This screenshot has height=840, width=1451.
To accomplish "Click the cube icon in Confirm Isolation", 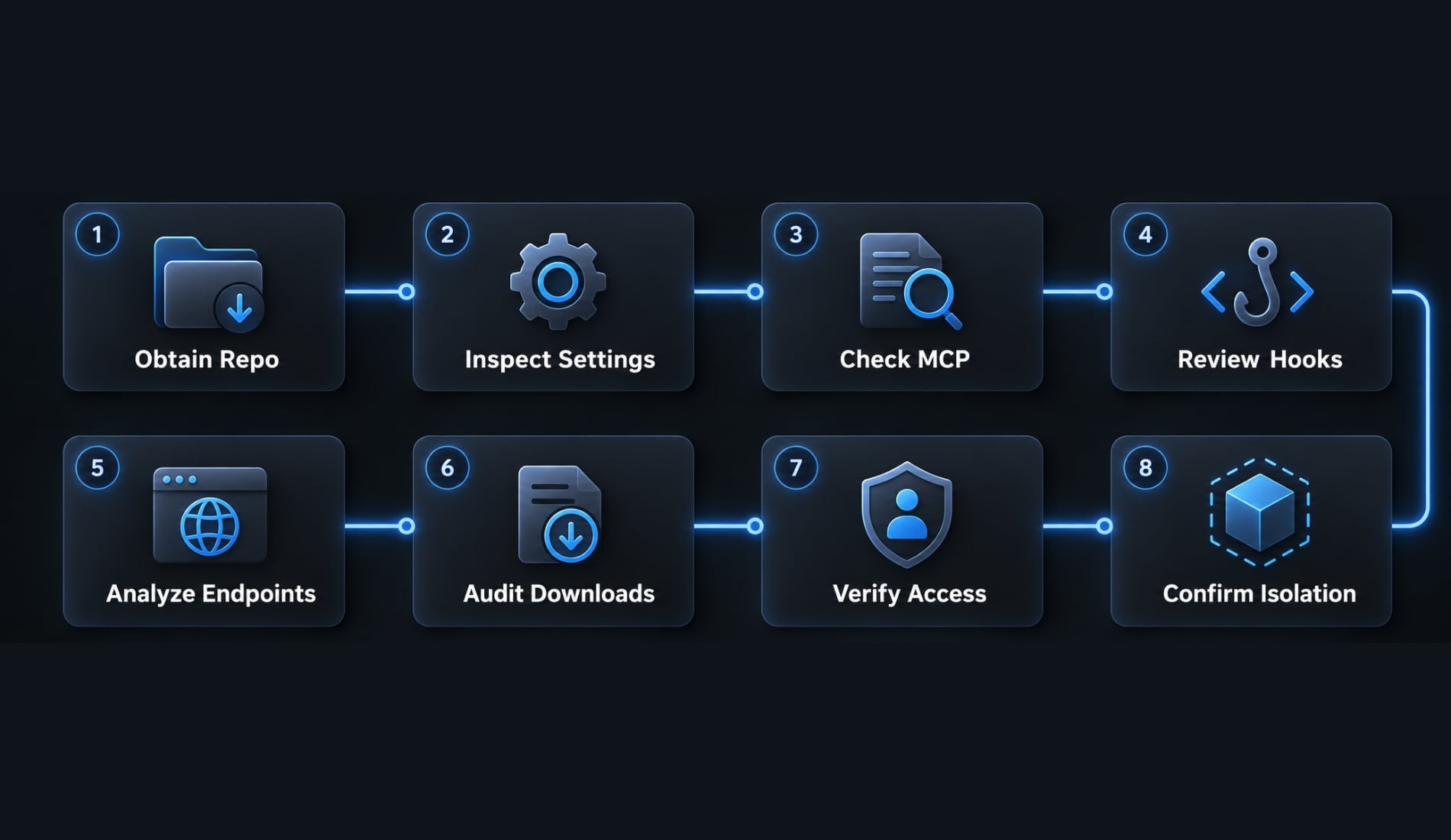I will click(x=1259, y=512).
